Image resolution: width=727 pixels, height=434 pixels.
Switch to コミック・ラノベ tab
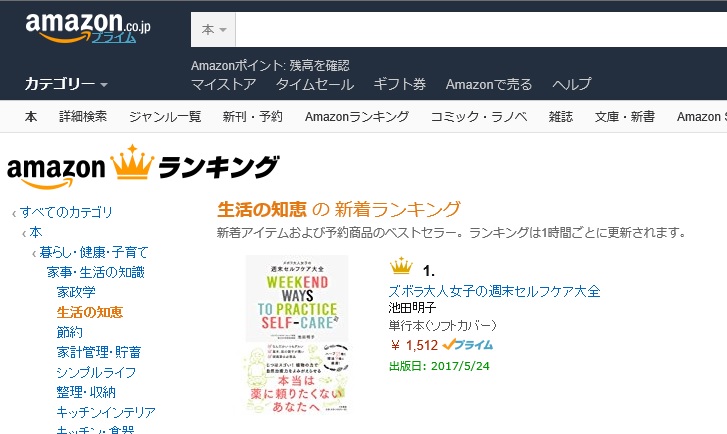[x=479, y=116]
